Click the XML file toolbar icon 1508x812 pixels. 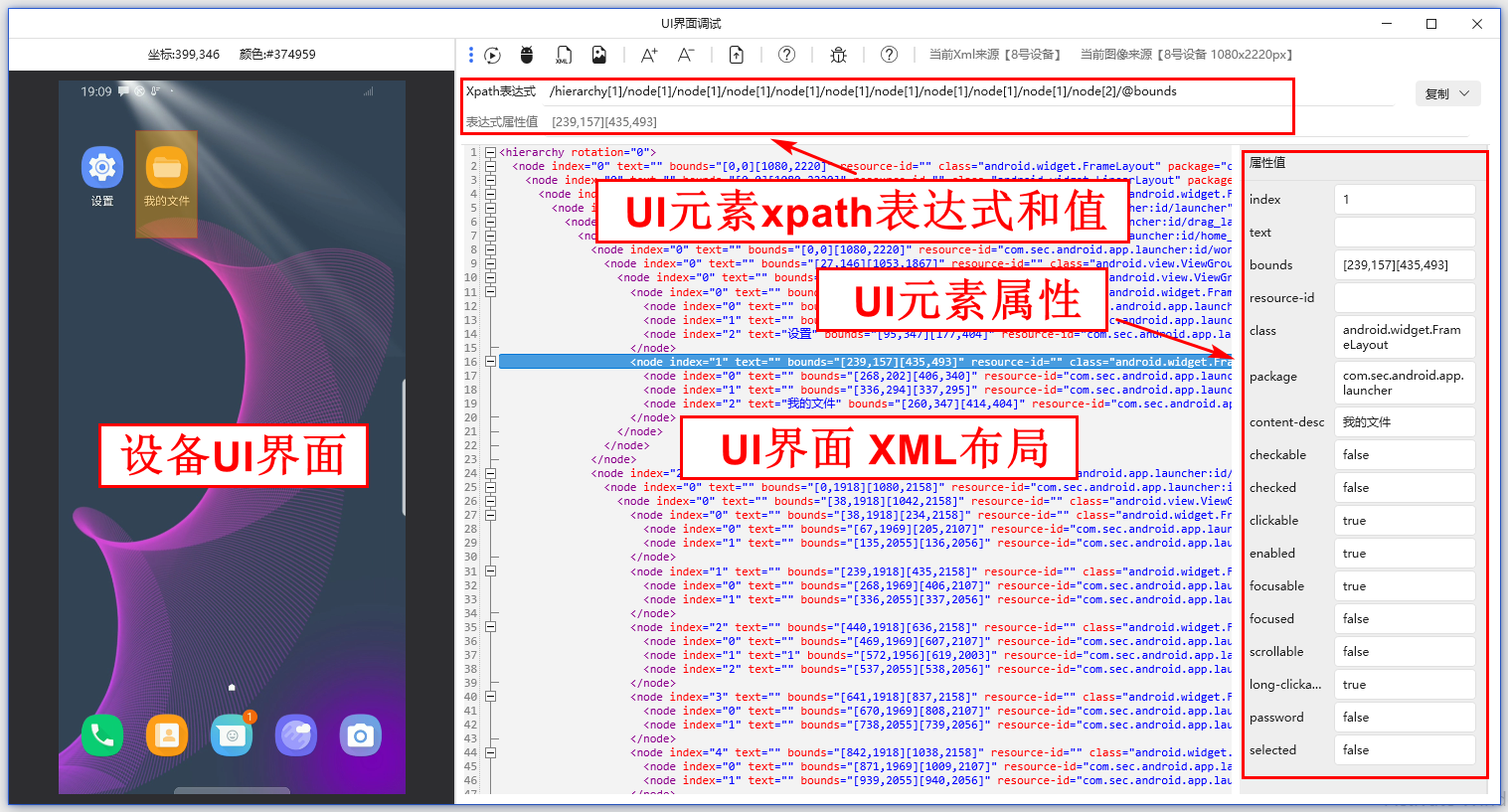pyautogui.click(x=564, y=55)
